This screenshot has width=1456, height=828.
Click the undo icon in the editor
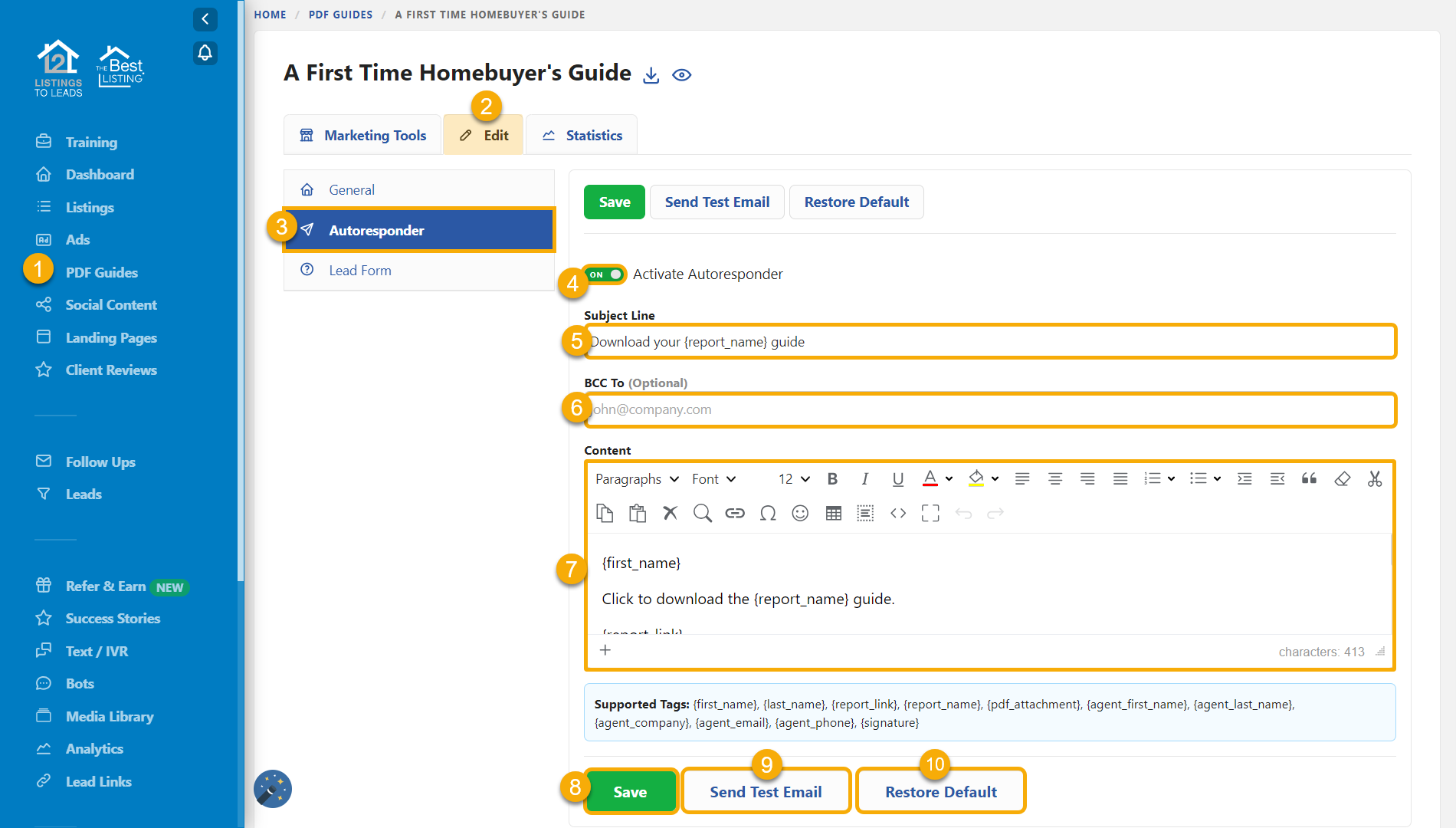click(963, 513)
